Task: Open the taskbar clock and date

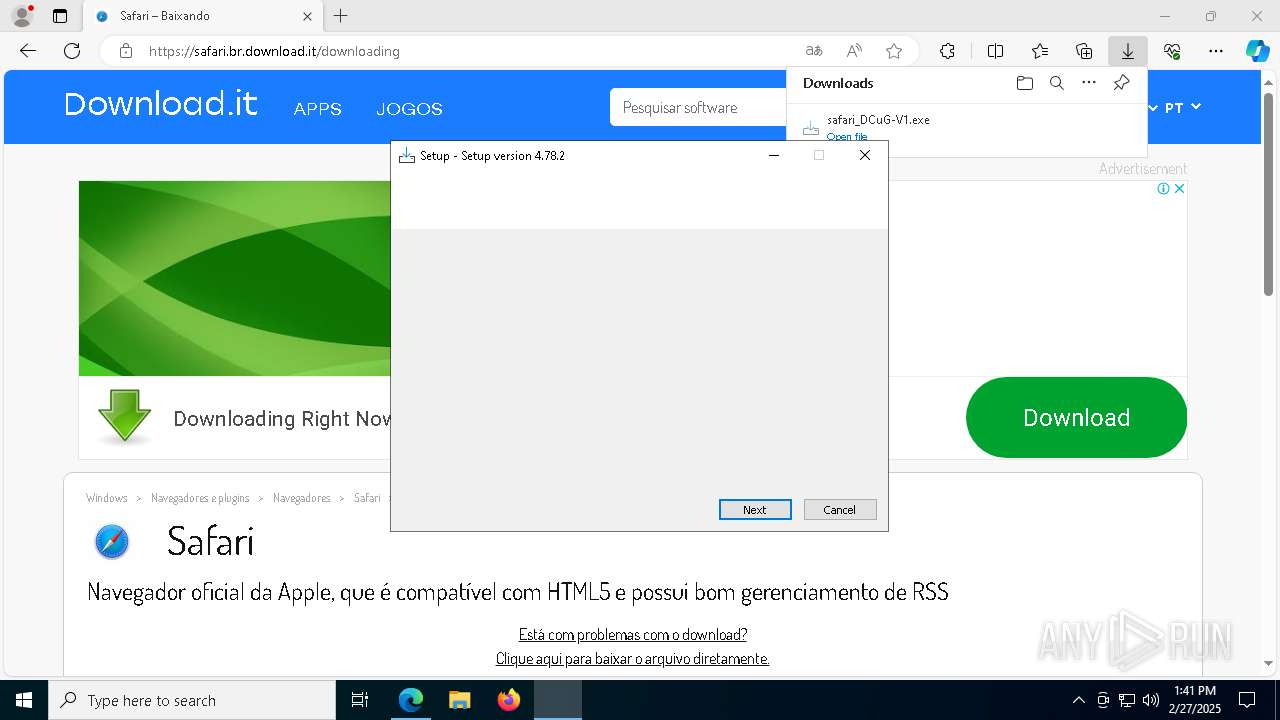Action: (x=1196, y=700)
